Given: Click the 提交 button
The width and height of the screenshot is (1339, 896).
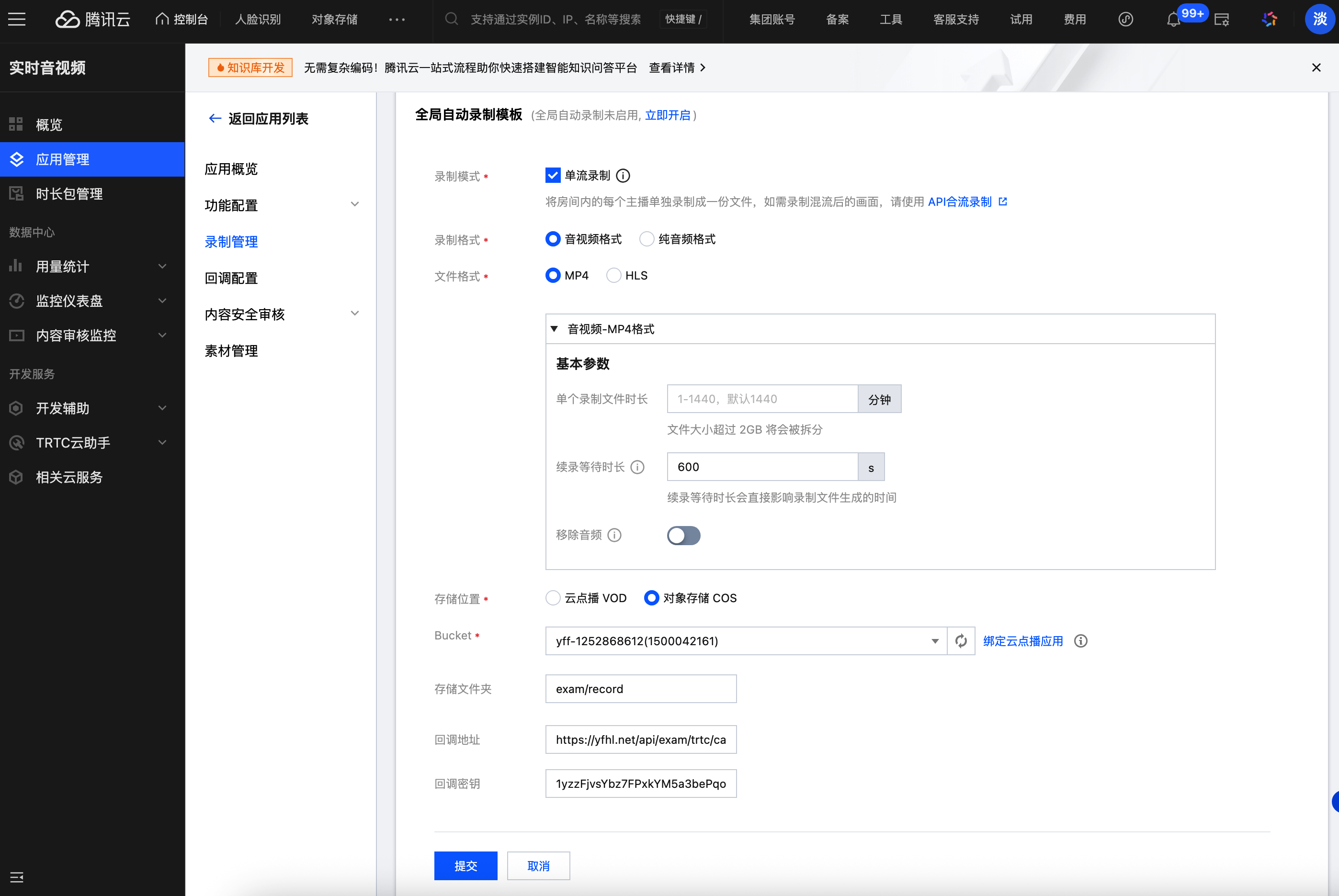Looking at the screenshot, I should (x=465, y=865).
